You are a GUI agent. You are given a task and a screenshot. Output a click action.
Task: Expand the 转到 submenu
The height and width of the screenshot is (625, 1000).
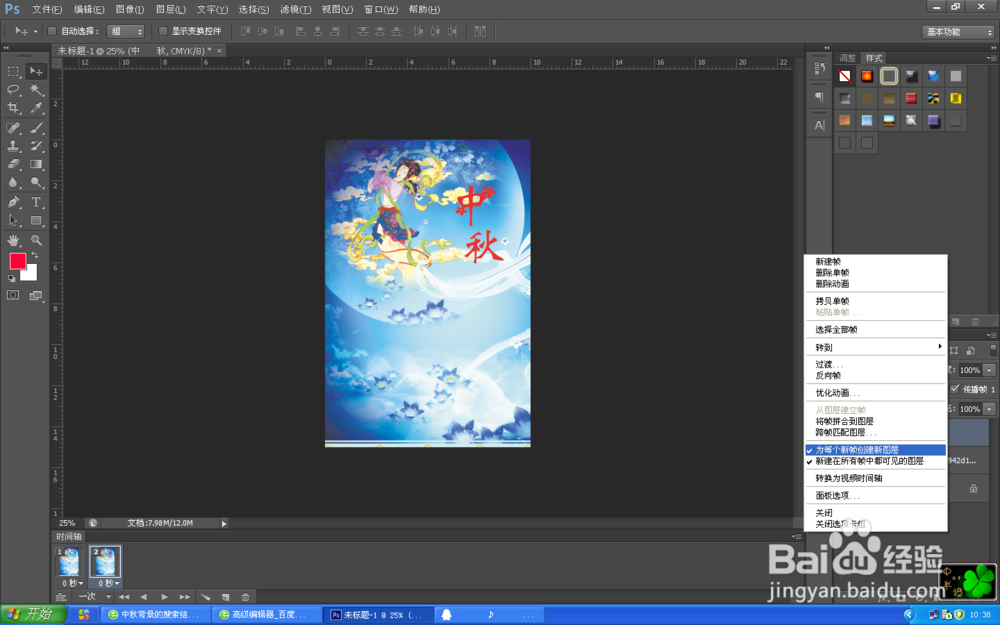coord(876,348)
